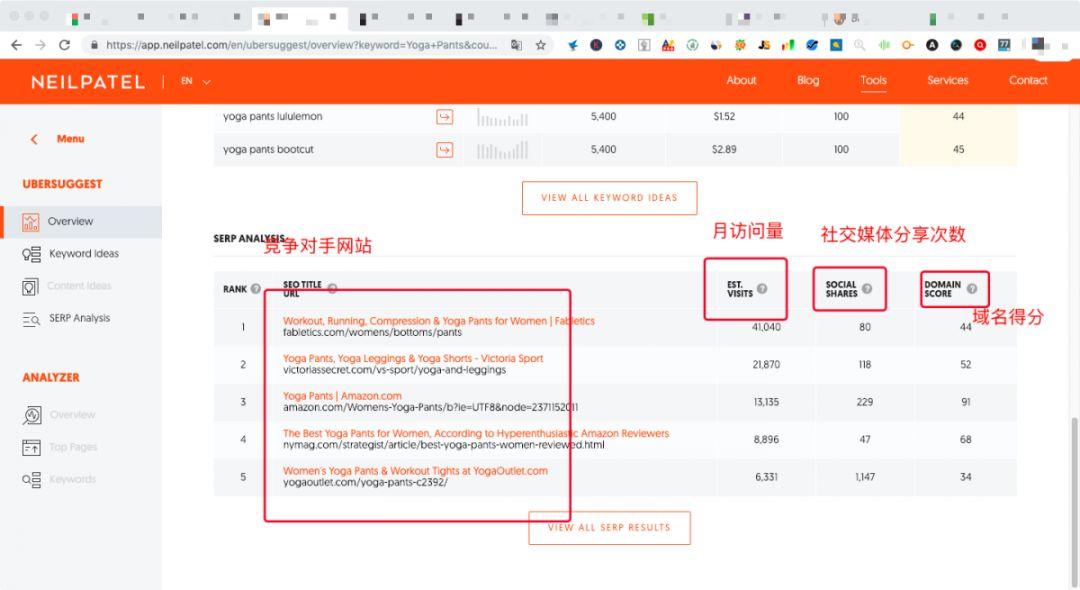Click the $1.52 CPC value
The height and width of the screenshot is (590, 1080).
[x=724, y=116]
